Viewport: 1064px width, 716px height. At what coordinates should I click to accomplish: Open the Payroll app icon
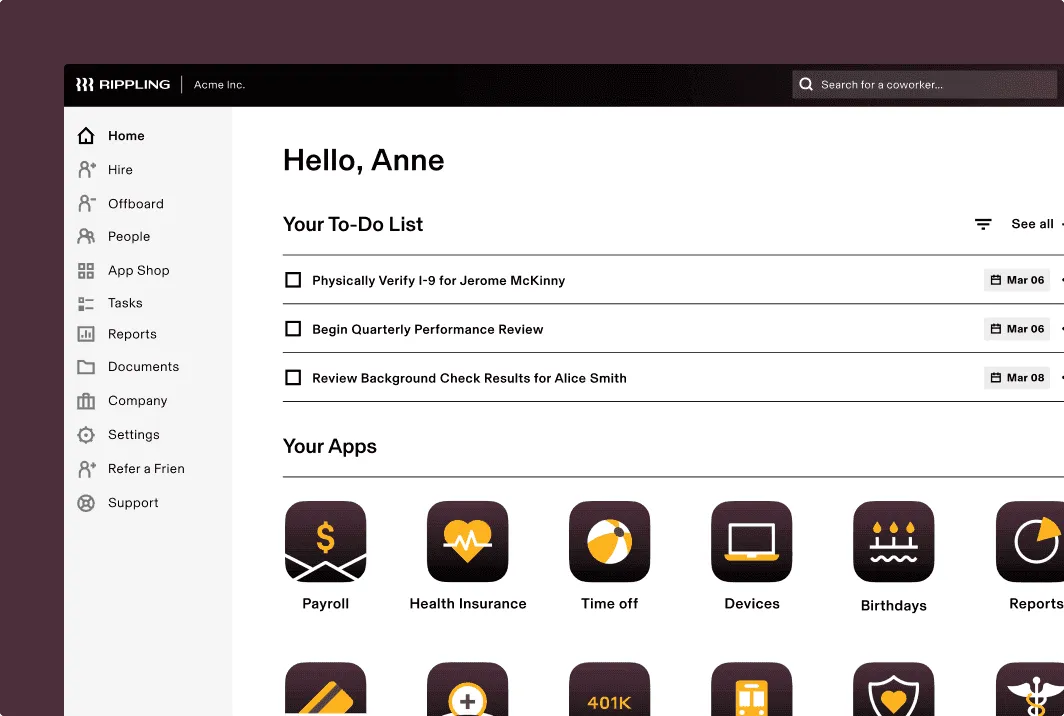click(x=325, y=541)
